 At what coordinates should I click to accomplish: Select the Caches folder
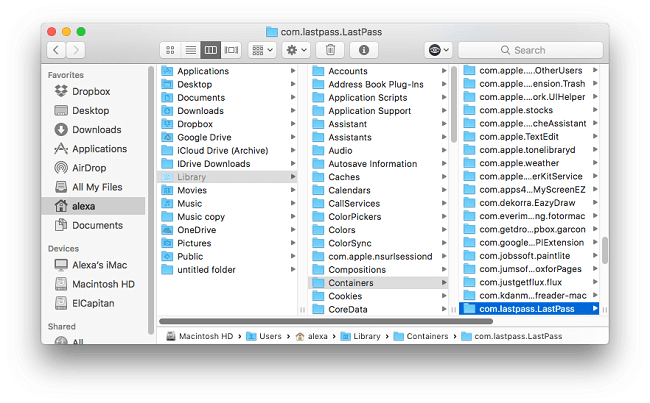click(x=378, y=177)
